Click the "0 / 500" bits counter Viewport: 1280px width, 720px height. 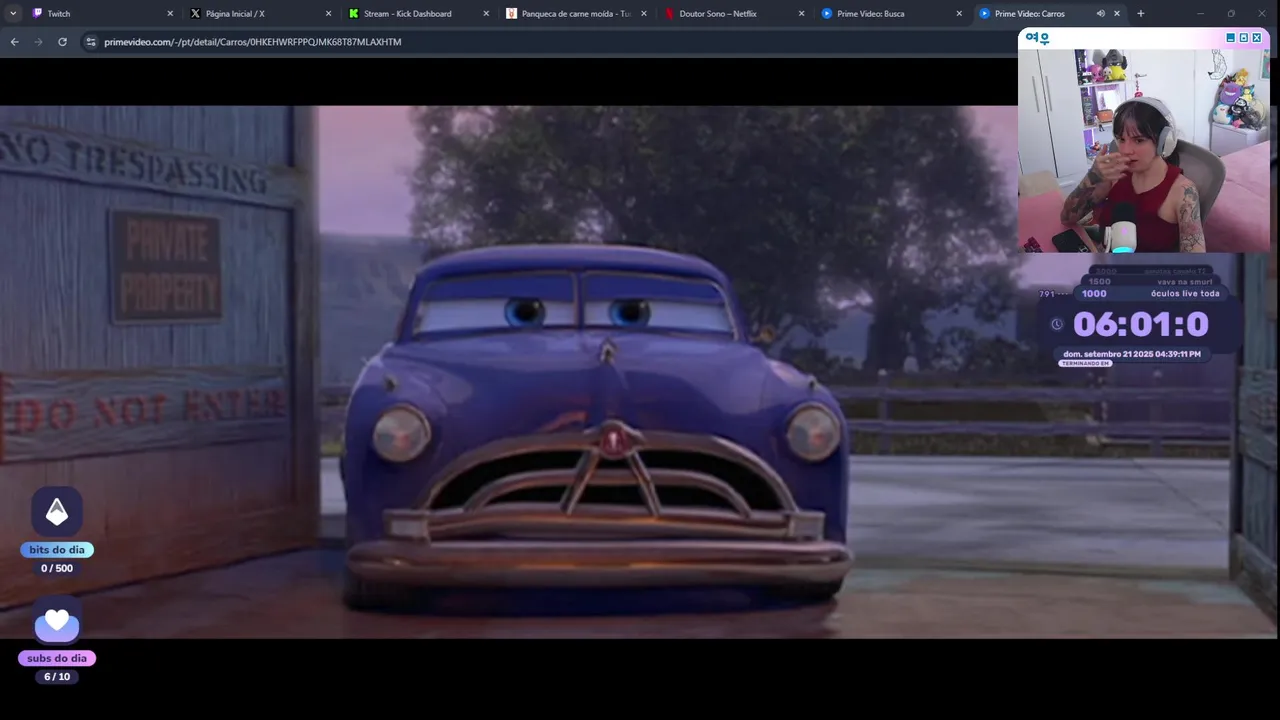(x=57, y=568)
